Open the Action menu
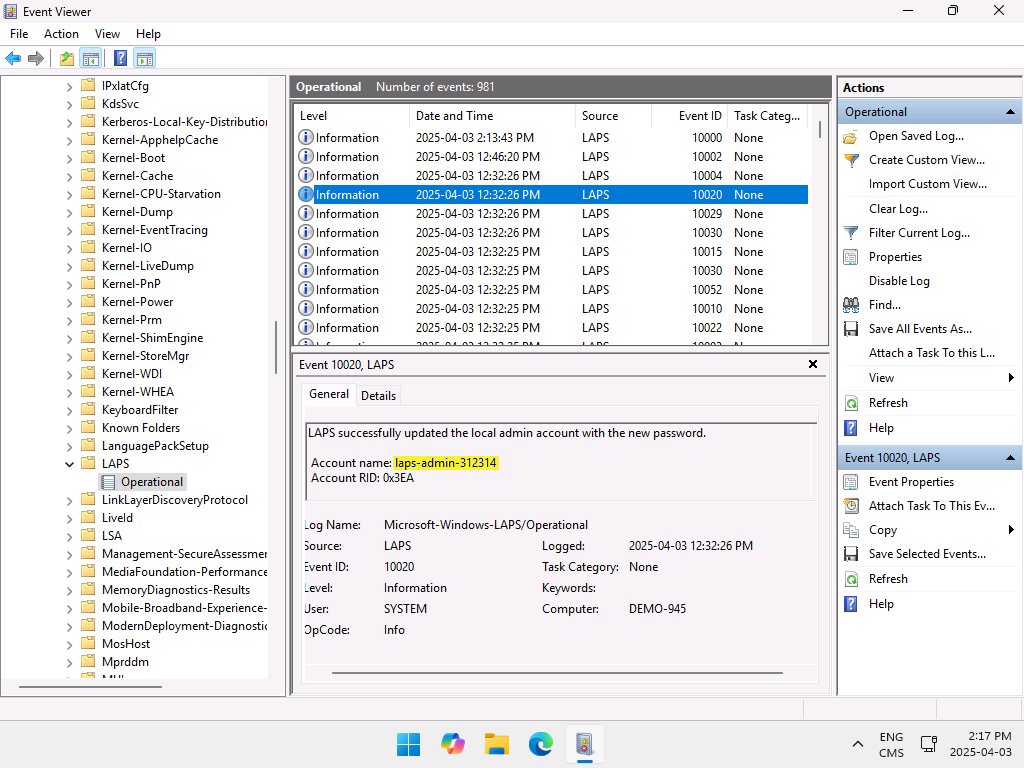The image size is (1024, 768). pyautogui.click(x=61, y=34)
